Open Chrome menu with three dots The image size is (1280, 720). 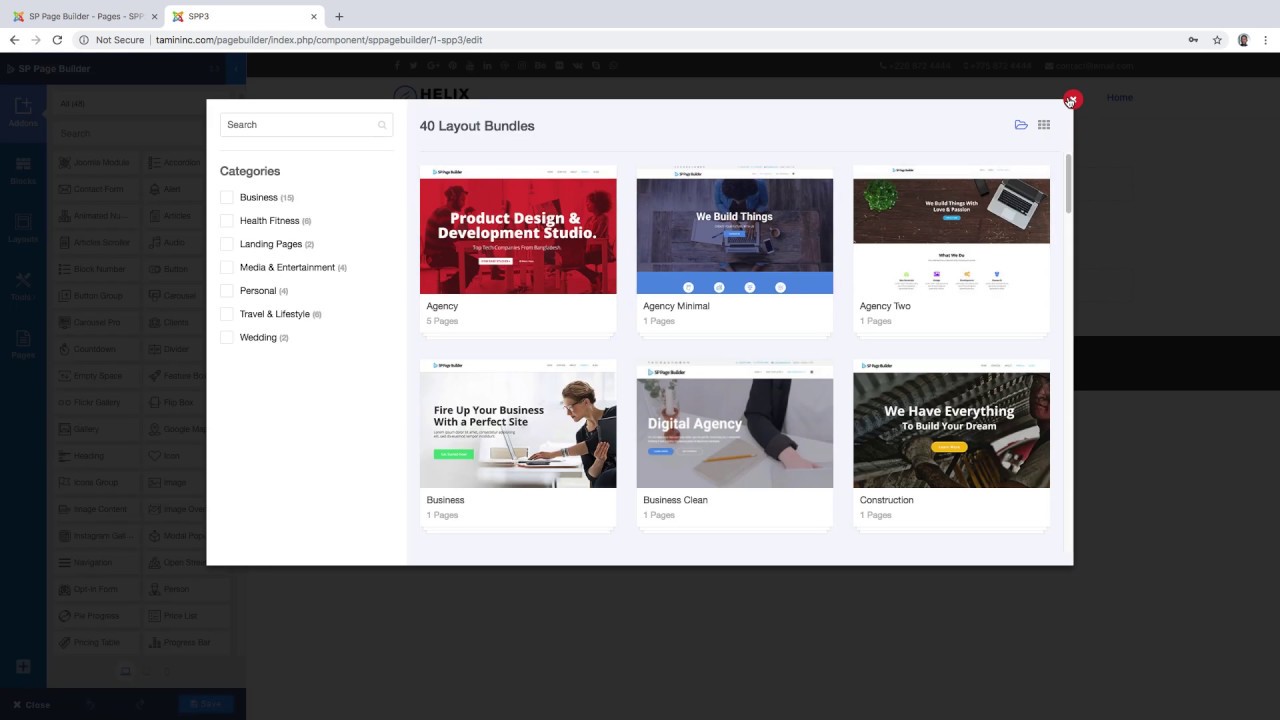tap(1266, 40)
